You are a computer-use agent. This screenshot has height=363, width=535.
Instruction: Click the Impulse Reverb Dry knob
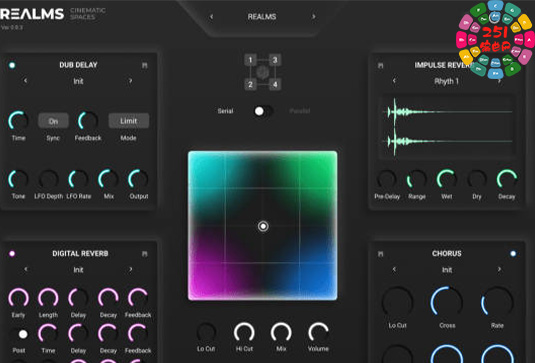click(x=477, y=179)
